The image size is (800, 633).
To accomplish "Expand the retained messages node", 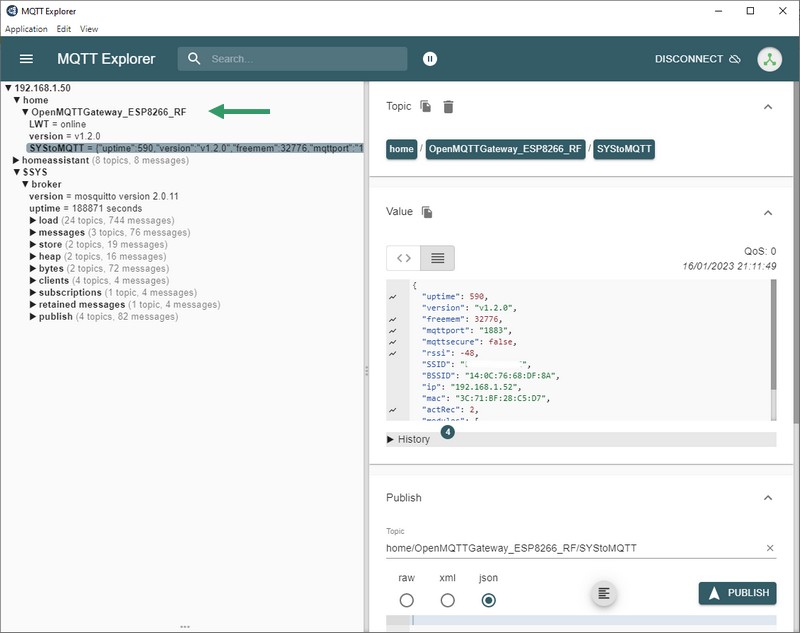I will point(33,305).
